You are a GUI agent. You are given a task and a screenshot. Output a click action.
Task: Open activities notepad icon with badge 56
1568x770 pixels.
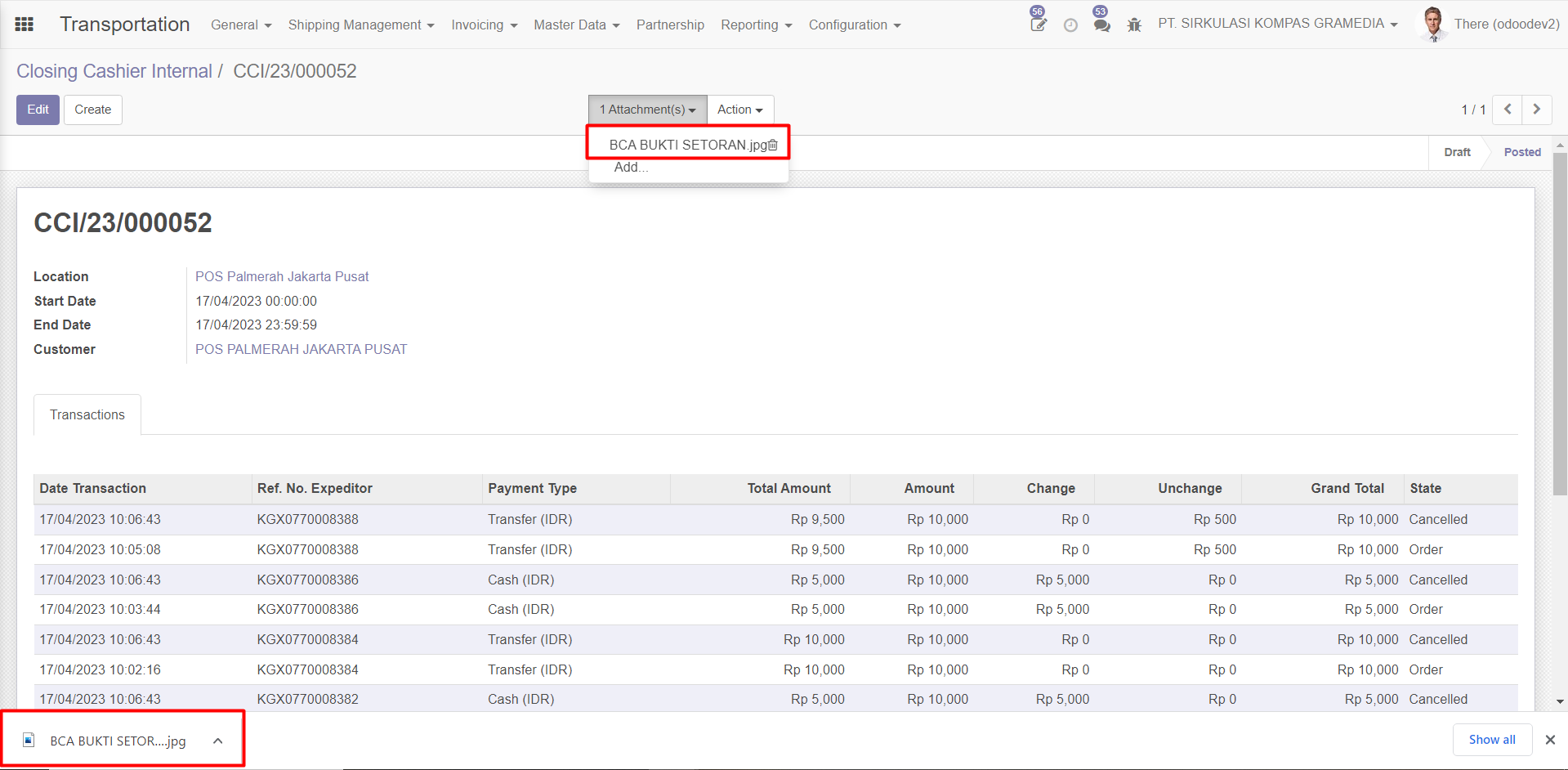[x=1039, y=24]
